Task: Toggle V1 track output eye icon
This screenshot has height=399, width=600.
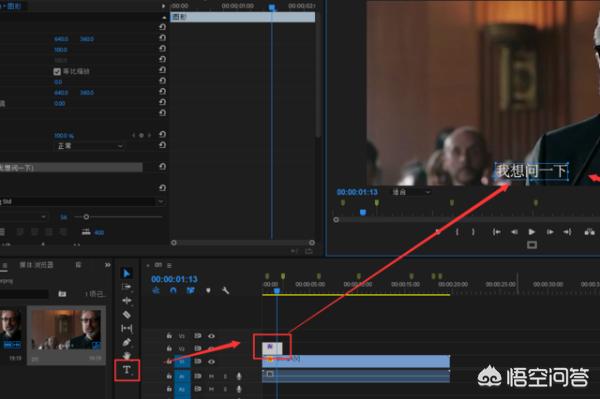Action: tap(211, 362)
